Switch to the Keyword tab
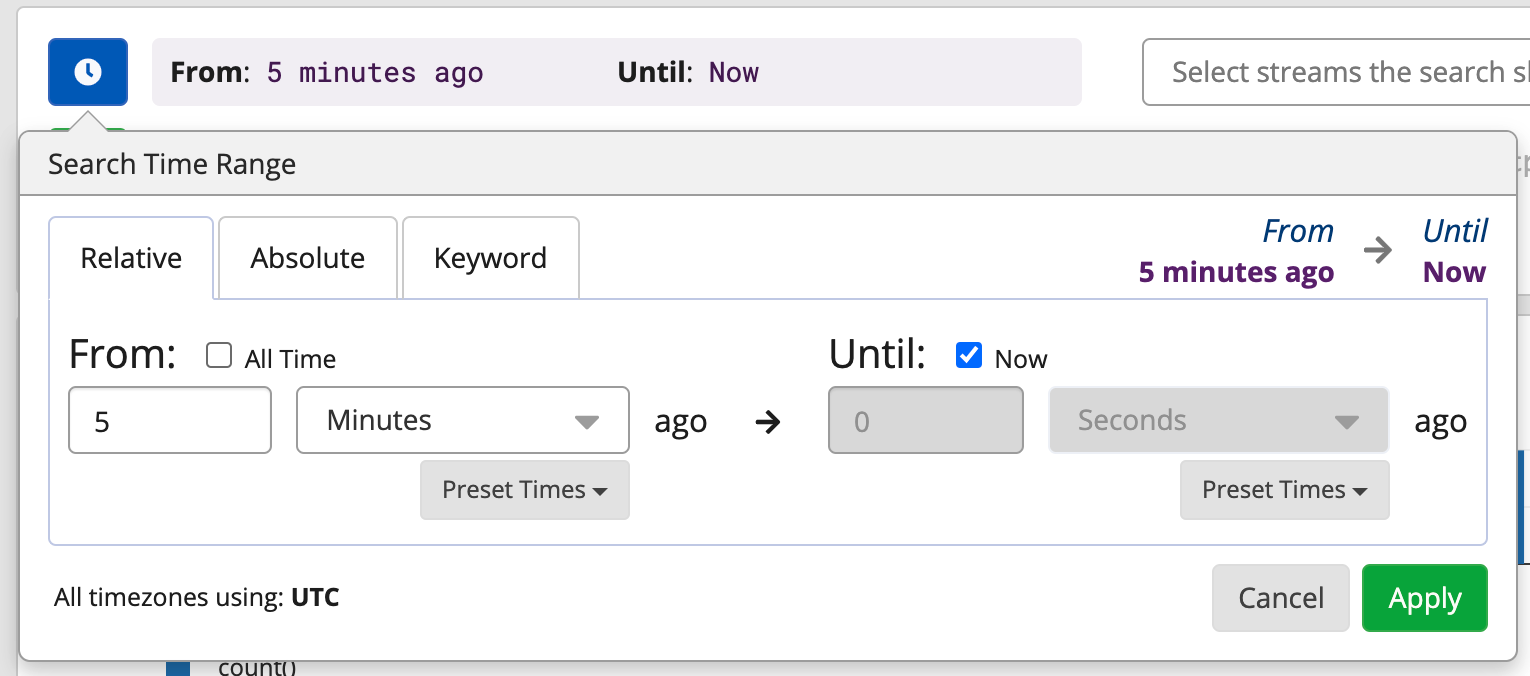 click(490, 258)
